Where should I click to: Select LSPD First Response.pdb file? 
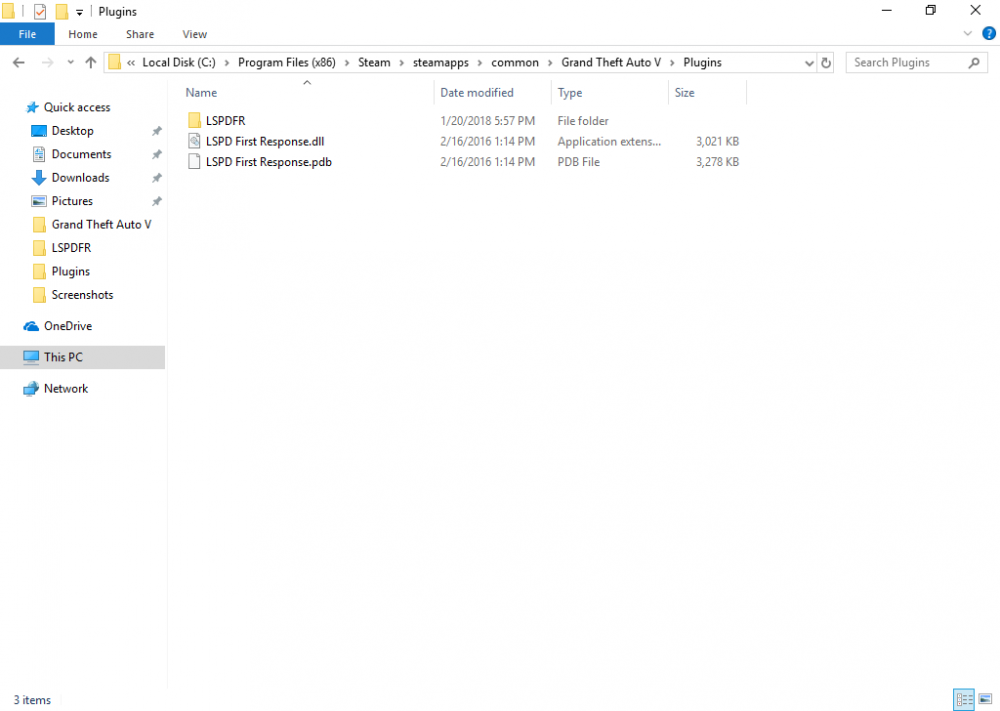[x=268, y=161]
